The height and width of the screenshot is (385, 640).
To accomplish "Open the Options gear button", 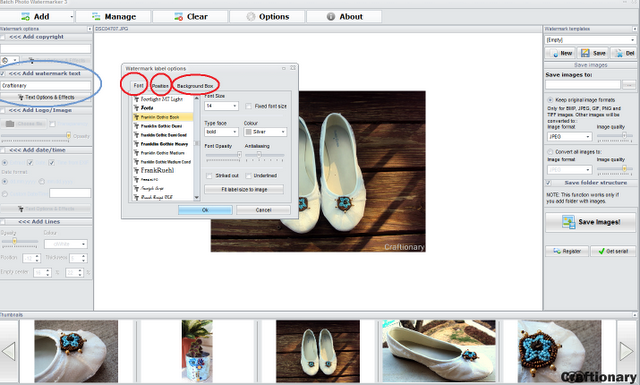I will click(267, 17).
